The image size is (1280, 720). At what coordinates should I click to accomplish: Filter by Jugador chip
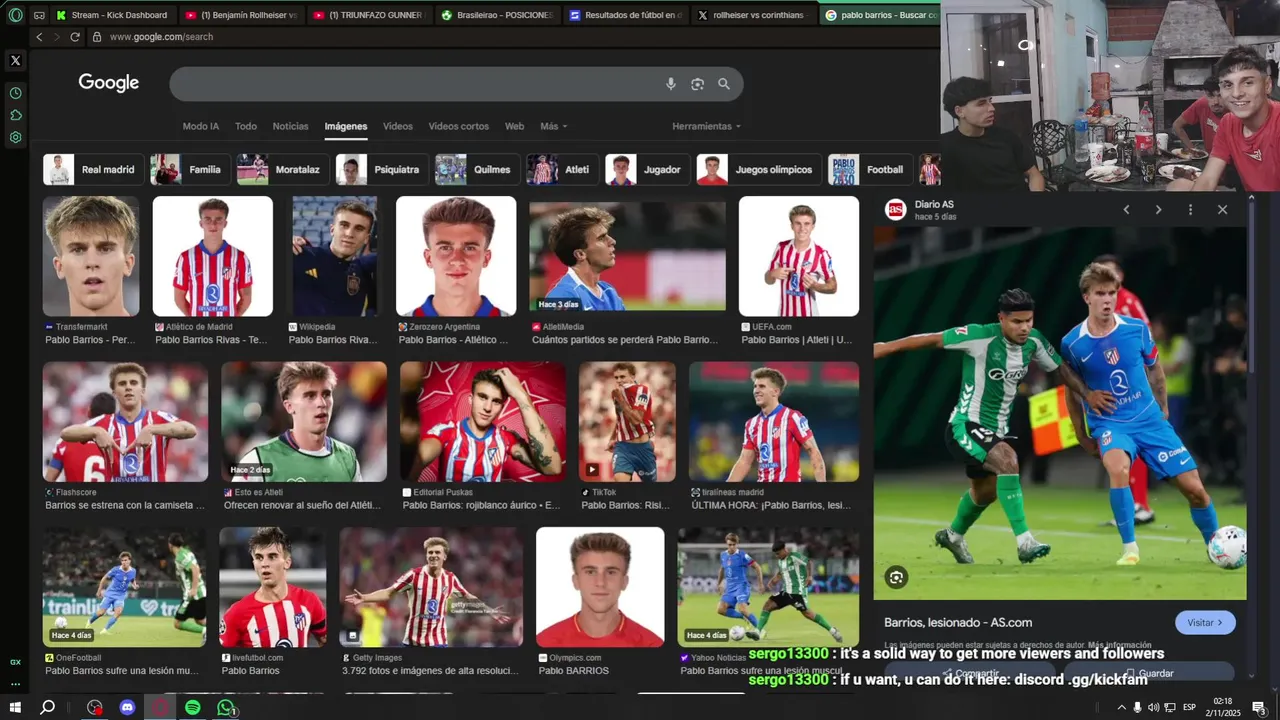coord(647,170)
